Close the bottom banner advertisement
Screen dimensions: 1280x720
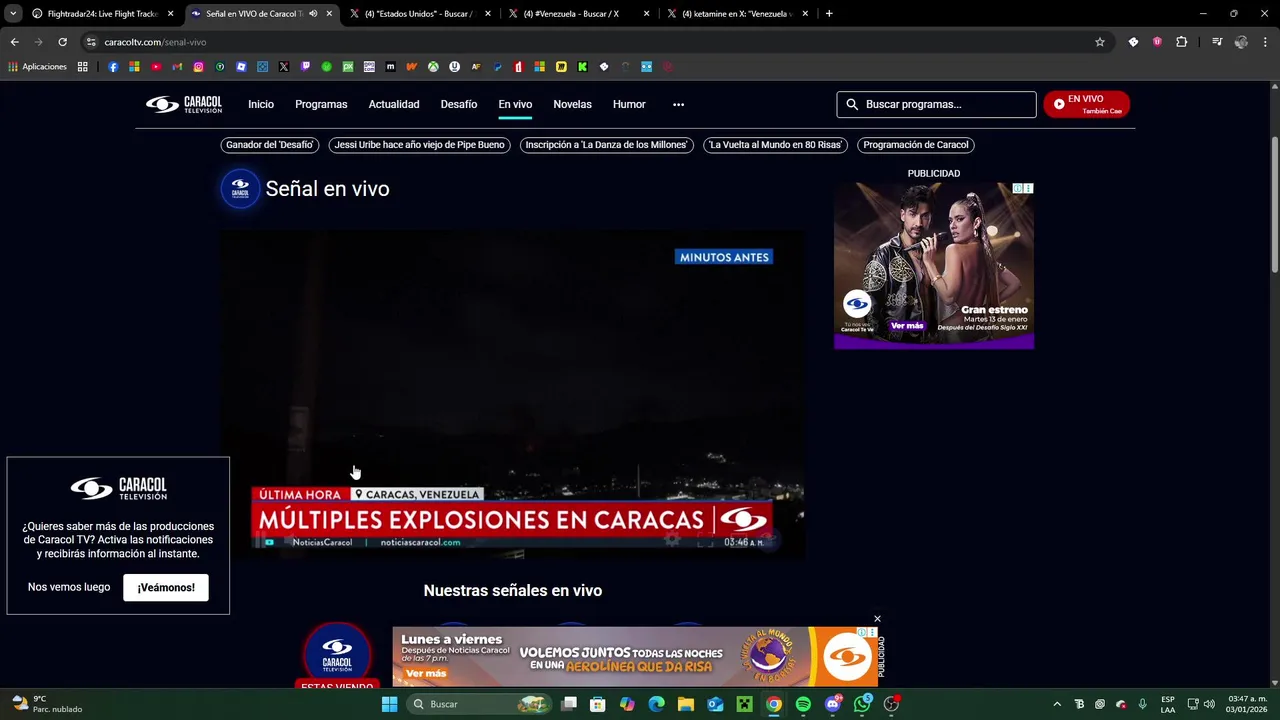point(877,619)
